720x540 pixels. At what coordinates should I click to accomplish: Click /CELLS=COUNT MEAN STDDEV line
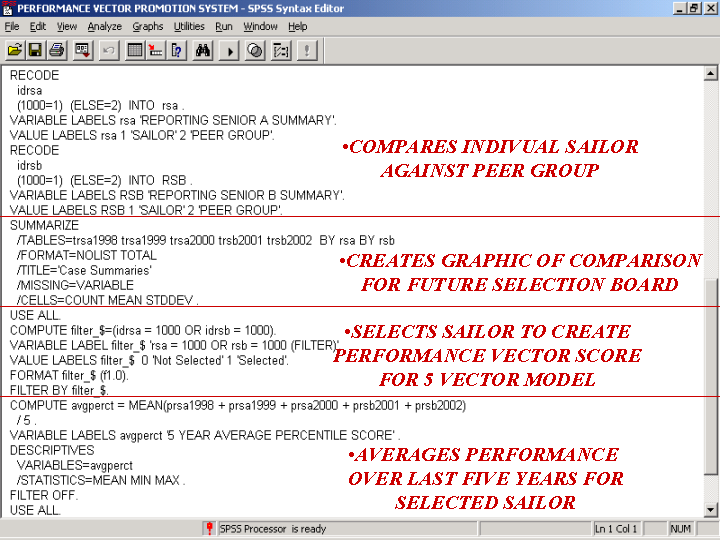coord(108,300)
